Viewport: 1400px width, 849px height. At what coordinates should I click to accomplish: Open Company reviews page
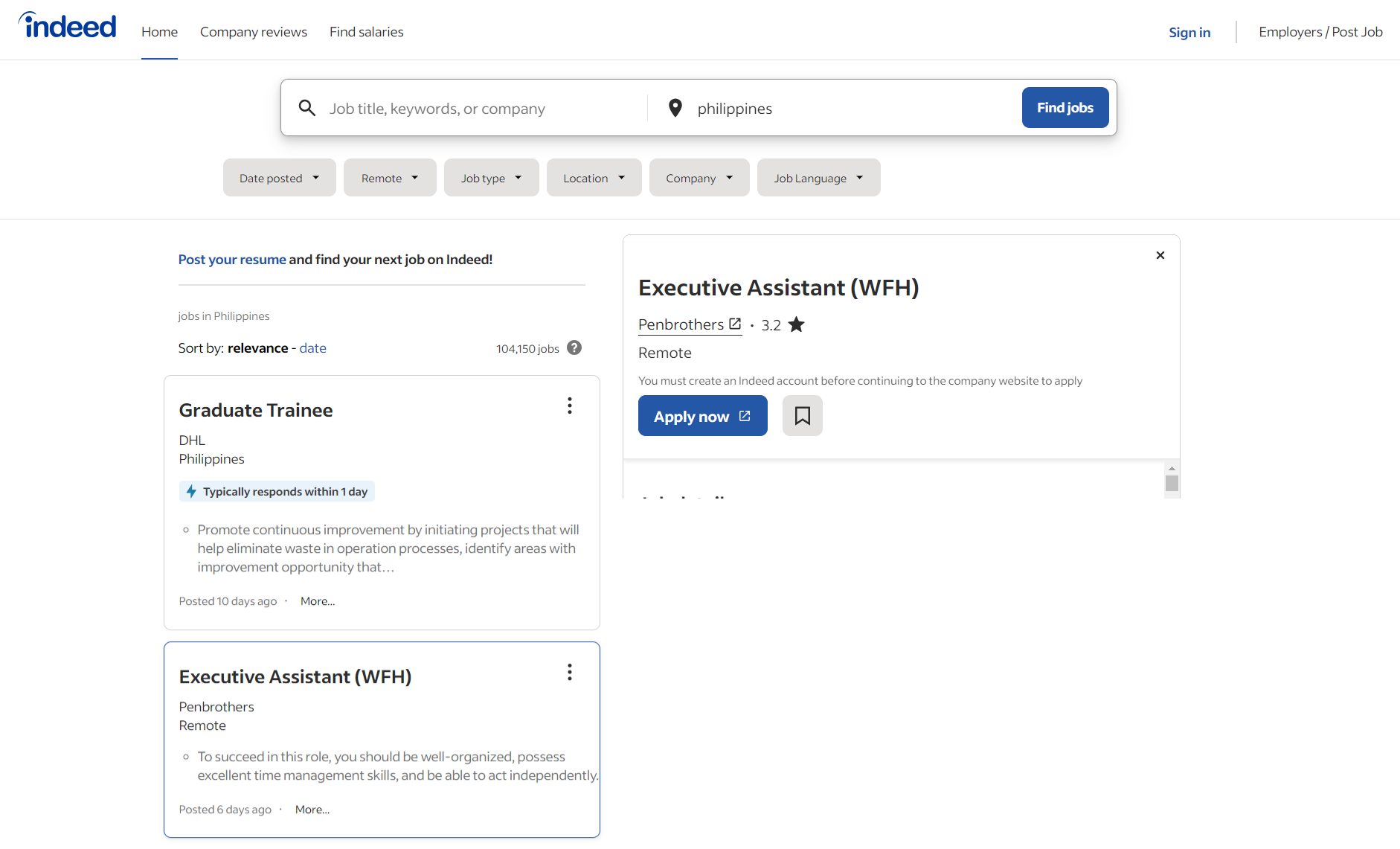(x=254, y=32)
